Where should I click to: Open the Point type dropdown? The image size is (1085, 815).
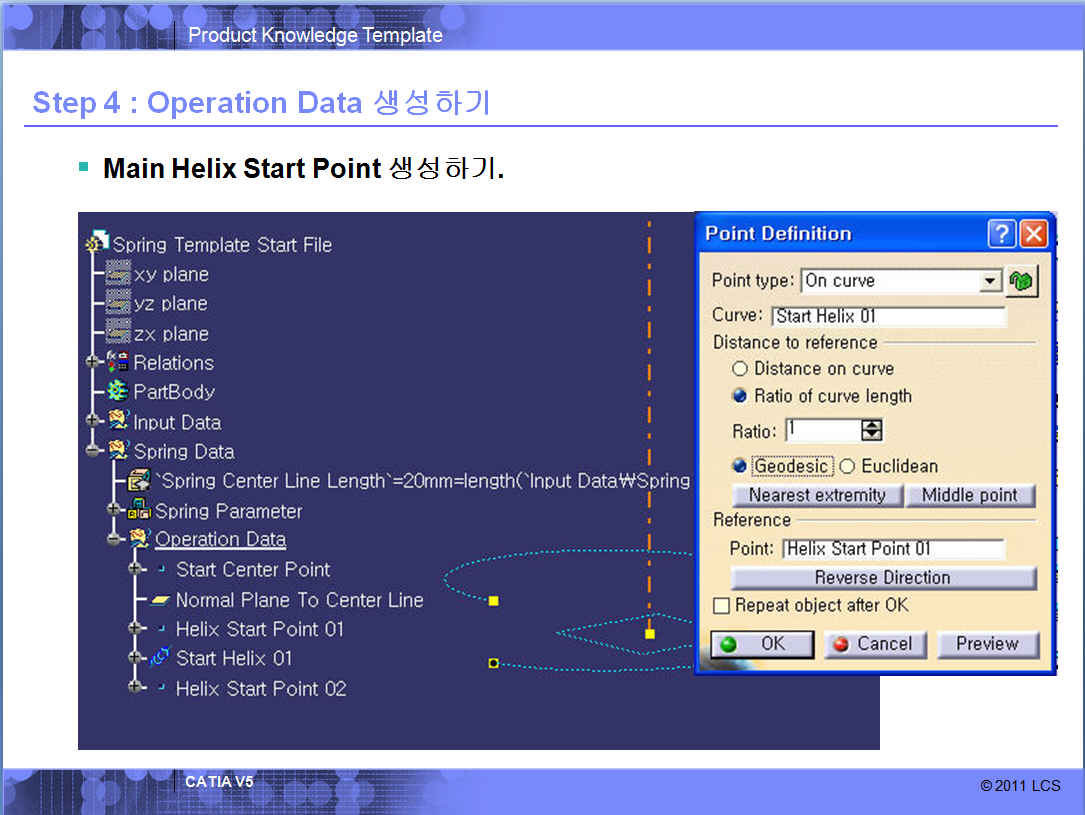(990, 281)
